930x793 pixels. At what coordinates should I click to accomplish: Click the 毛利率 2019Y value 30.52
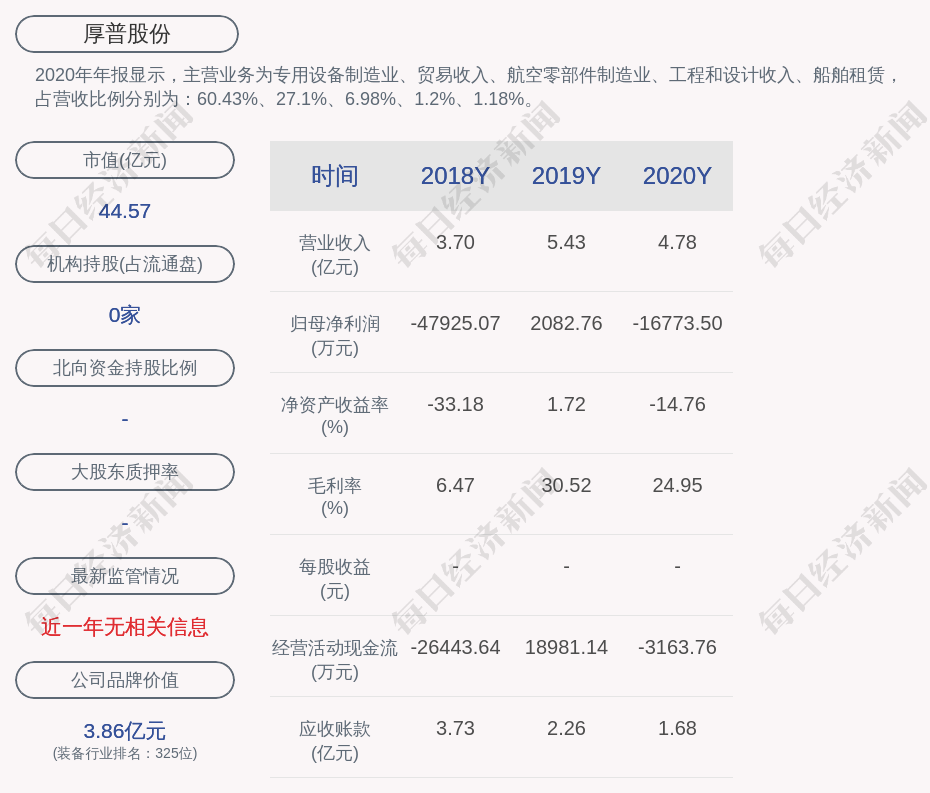pyautogui.click(x=566, y=486)
